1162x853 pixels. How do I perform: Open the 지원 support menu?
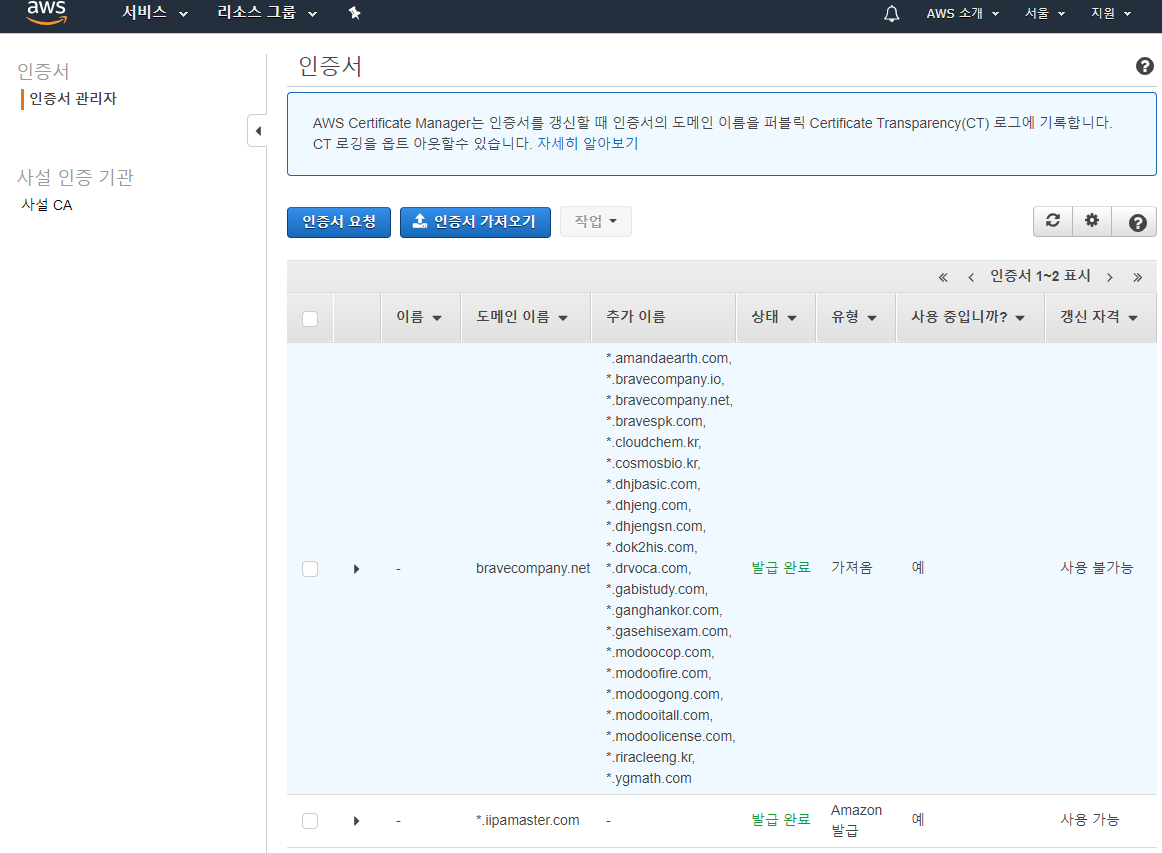tap(1111, 13)
